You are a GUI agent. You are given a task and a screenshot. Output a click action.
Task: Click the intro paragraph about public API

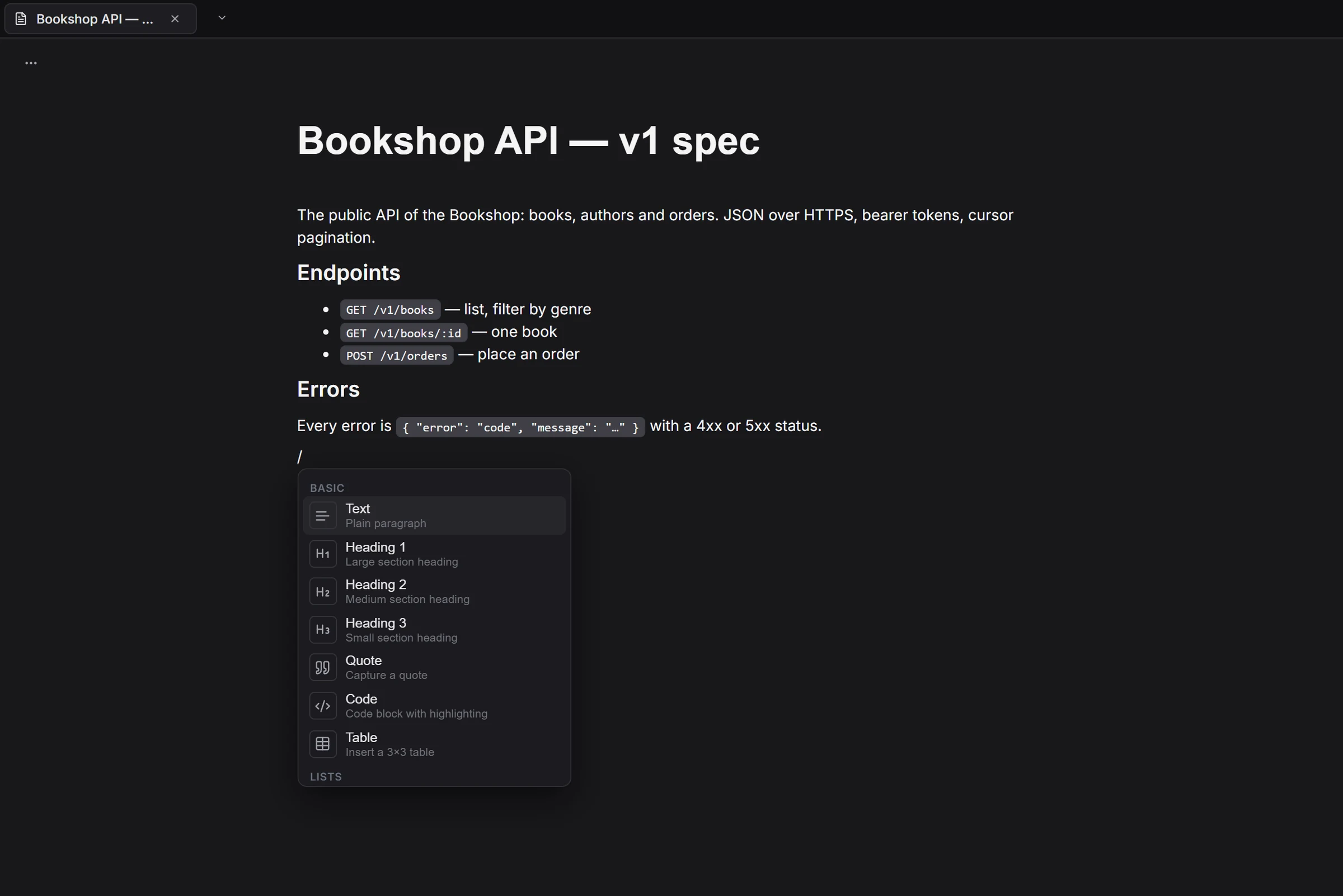tap(655, 227)
